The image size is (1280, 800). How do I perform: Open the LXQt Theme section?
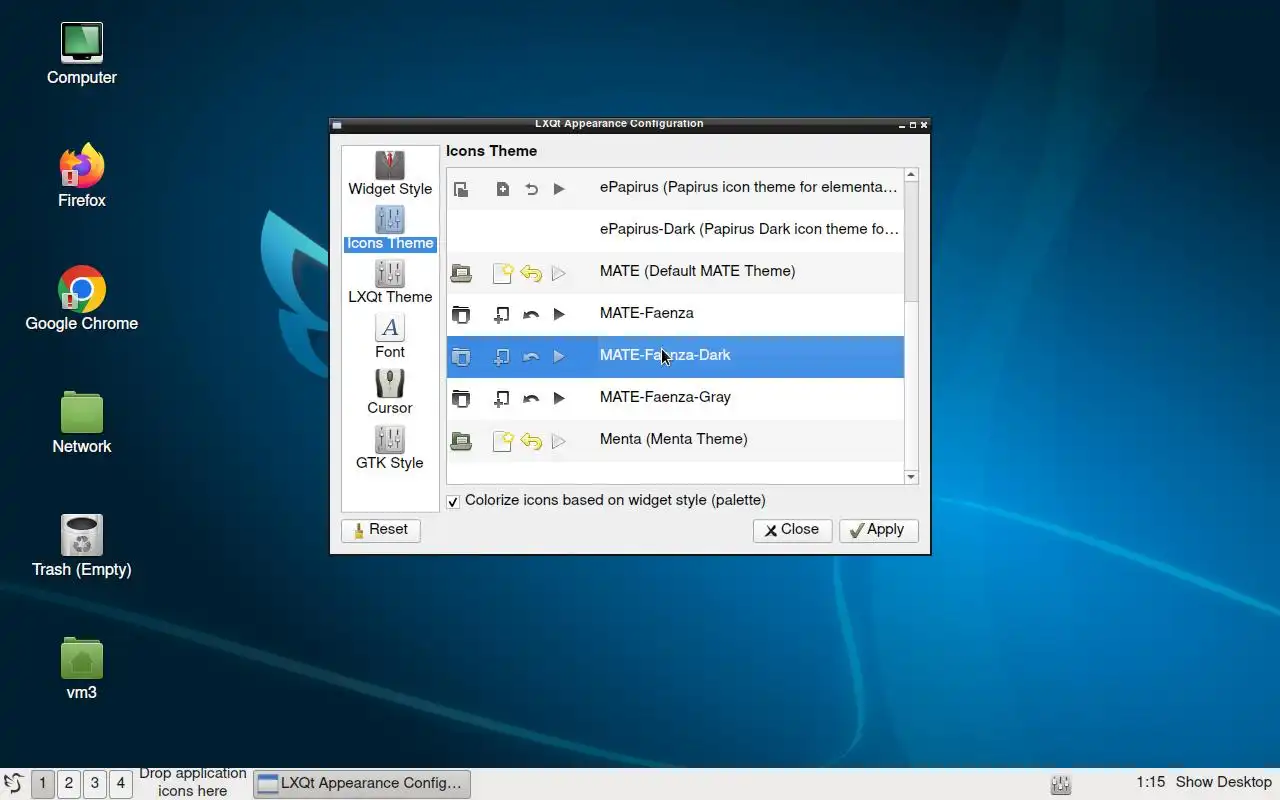pyautogui.click(x=390, y=282)
